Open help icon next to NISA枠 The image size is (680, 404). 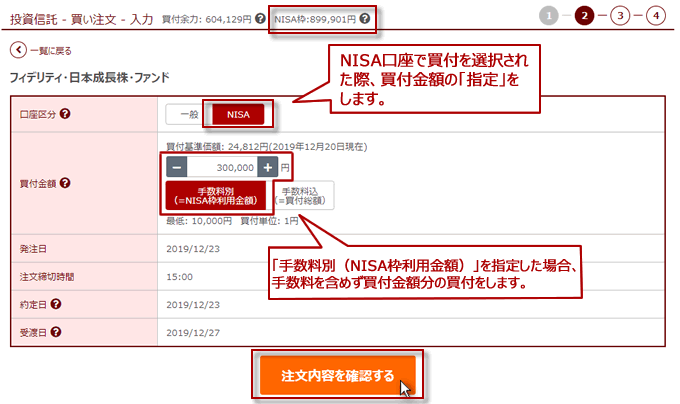(365, 19)
